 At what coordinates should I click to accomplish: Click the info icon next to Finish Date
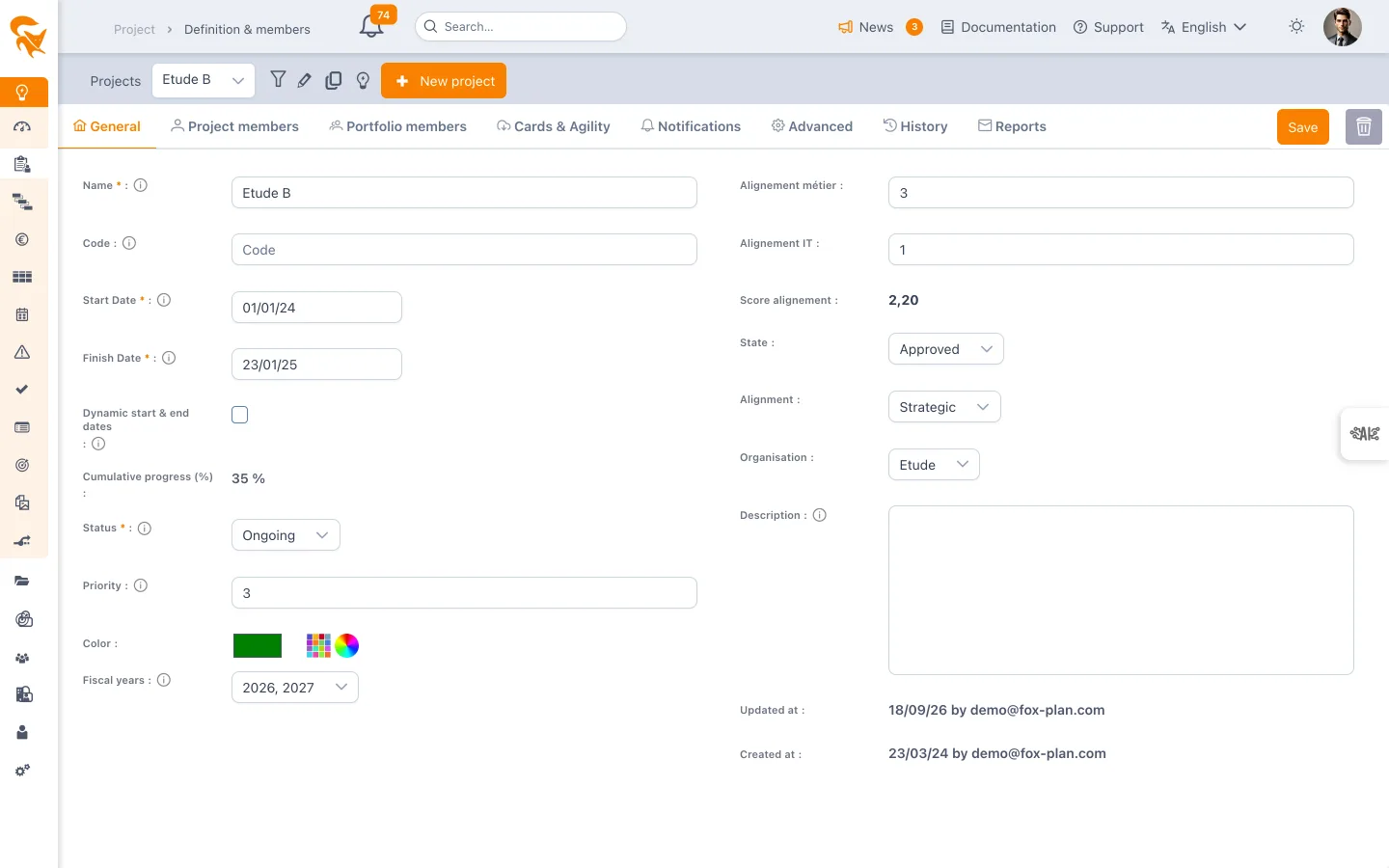(x=169, y=358)
